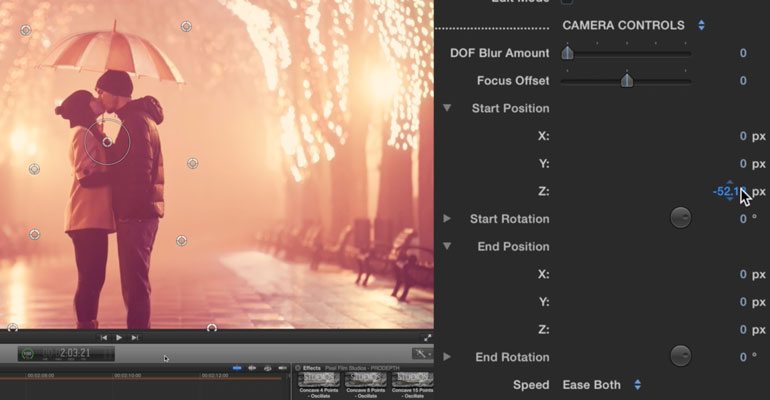This screenshot has height=400, width=770.
Task: Open the enhancements magic wand menu
Action: pos(422,353)
